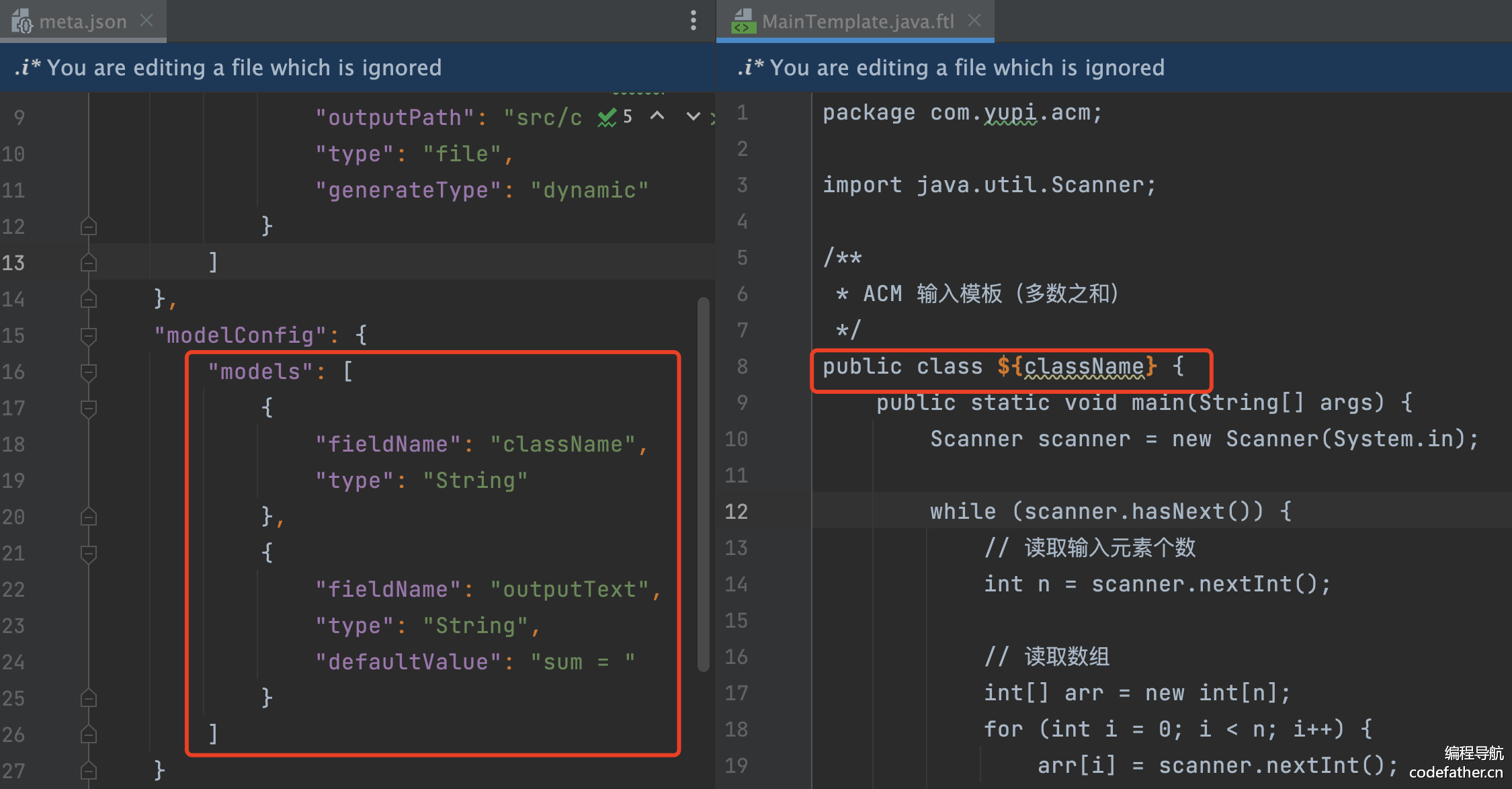Click the ignored file notification in right editor
Screen dimensions: 1512x789
coord(966,67)
